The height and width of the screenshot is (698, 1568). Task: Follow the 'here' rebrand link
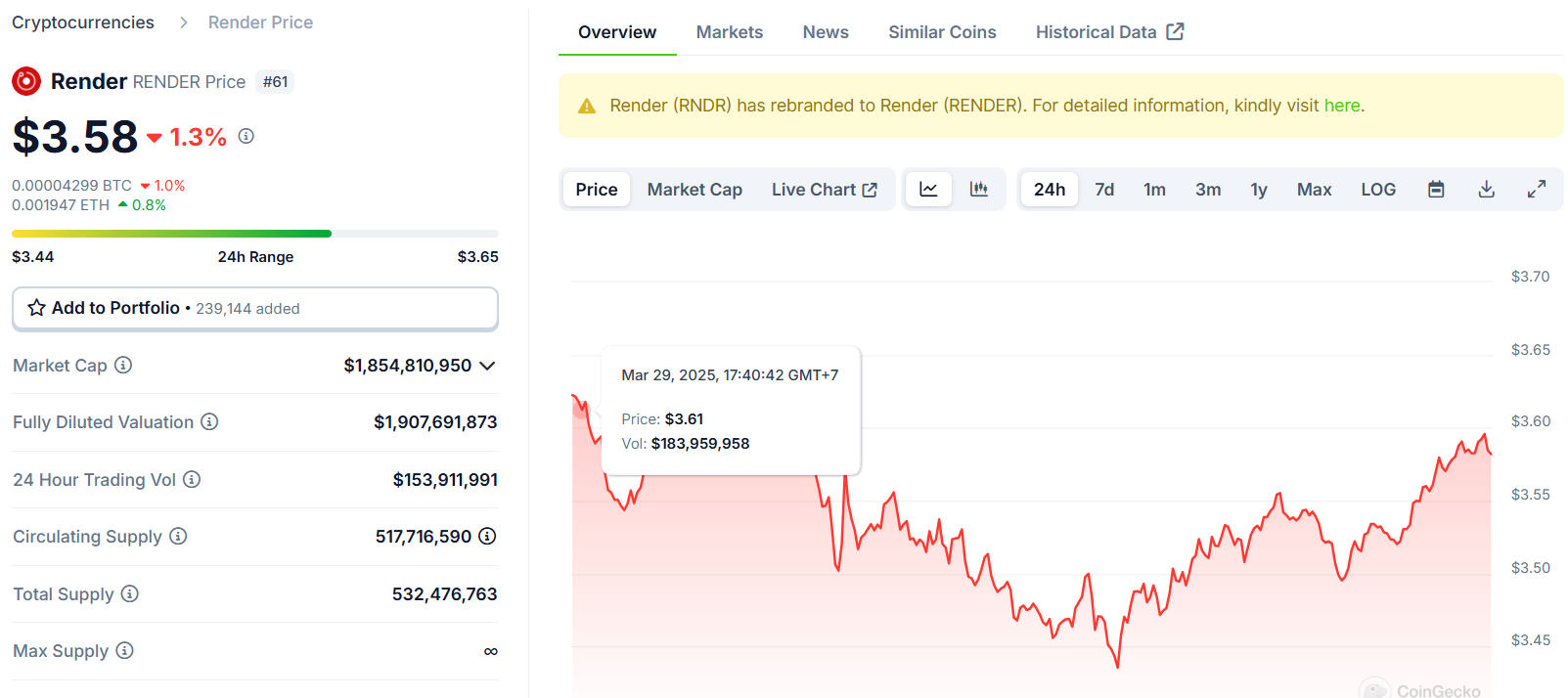[x=1342, y=106]
